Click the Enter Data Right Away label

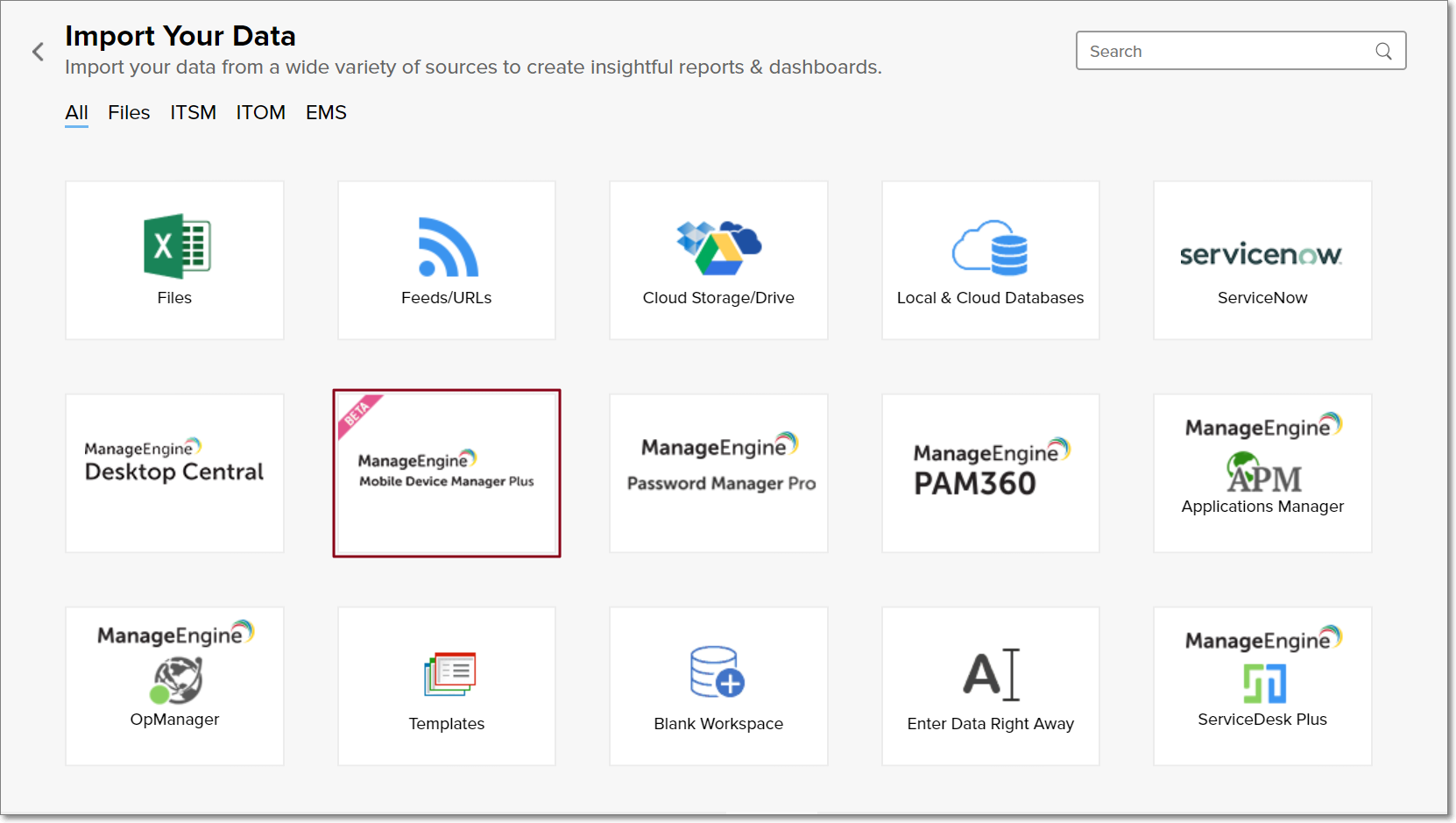pyautogui.click(x=991, y=724)
